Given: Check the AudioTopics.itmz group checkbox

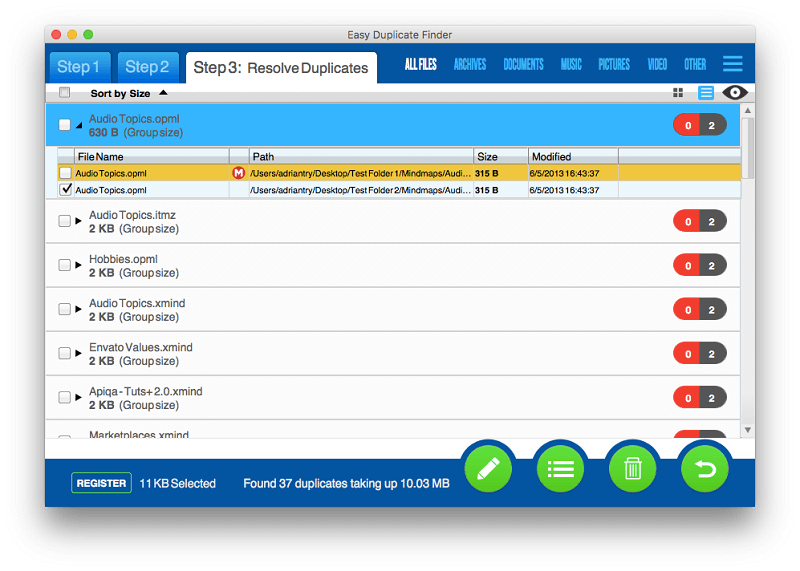Looking at the screenshot, I should (x=64, y=221).
